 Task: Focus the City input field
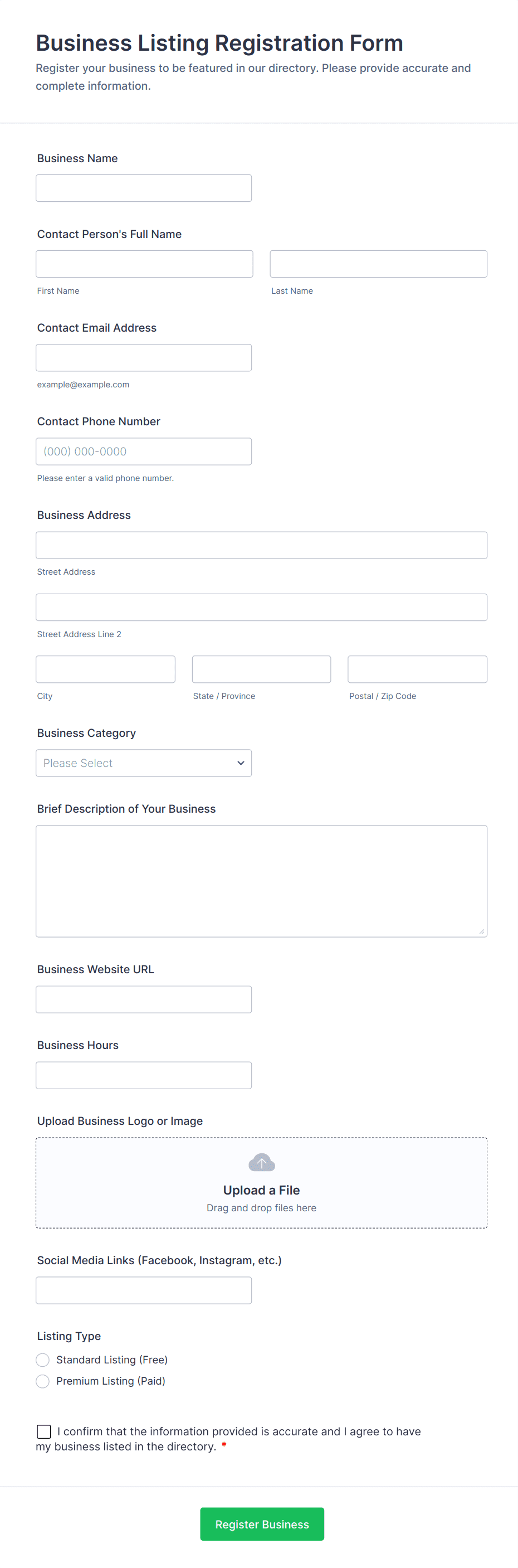(105, 669)
